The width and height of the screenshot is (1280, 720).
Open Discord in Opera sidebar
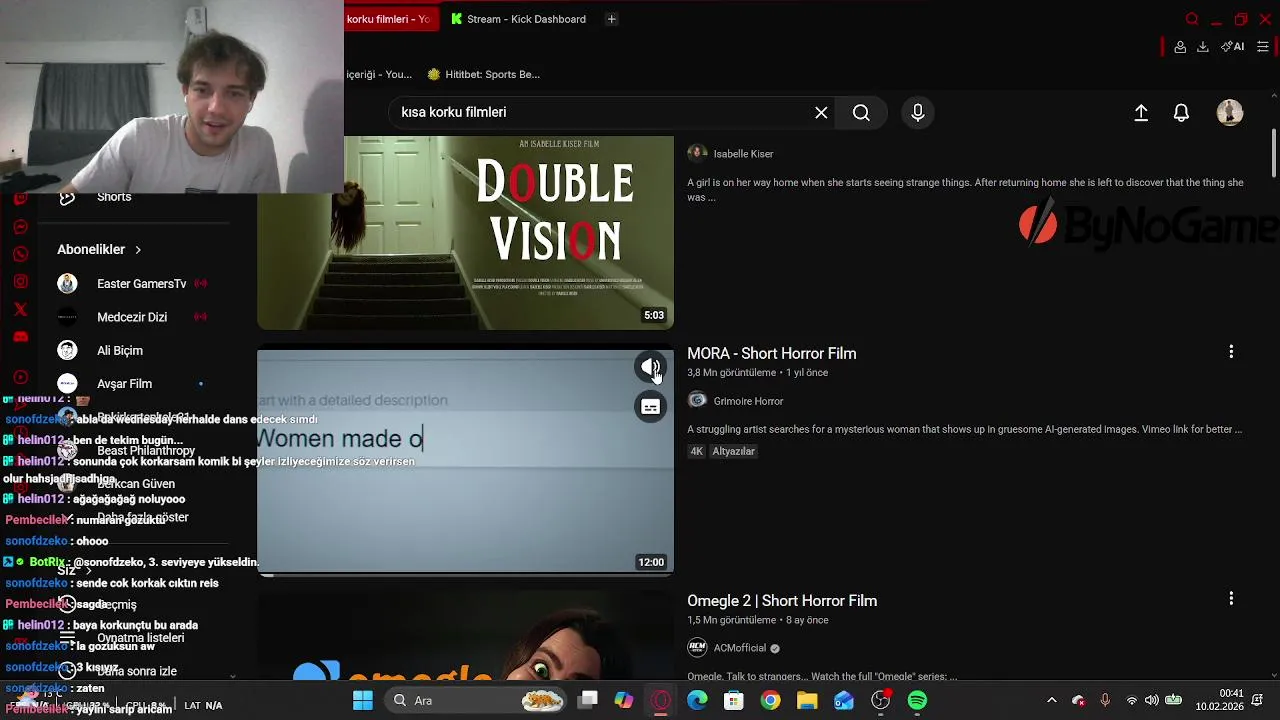pyautogui.click(x=20, y=337)
